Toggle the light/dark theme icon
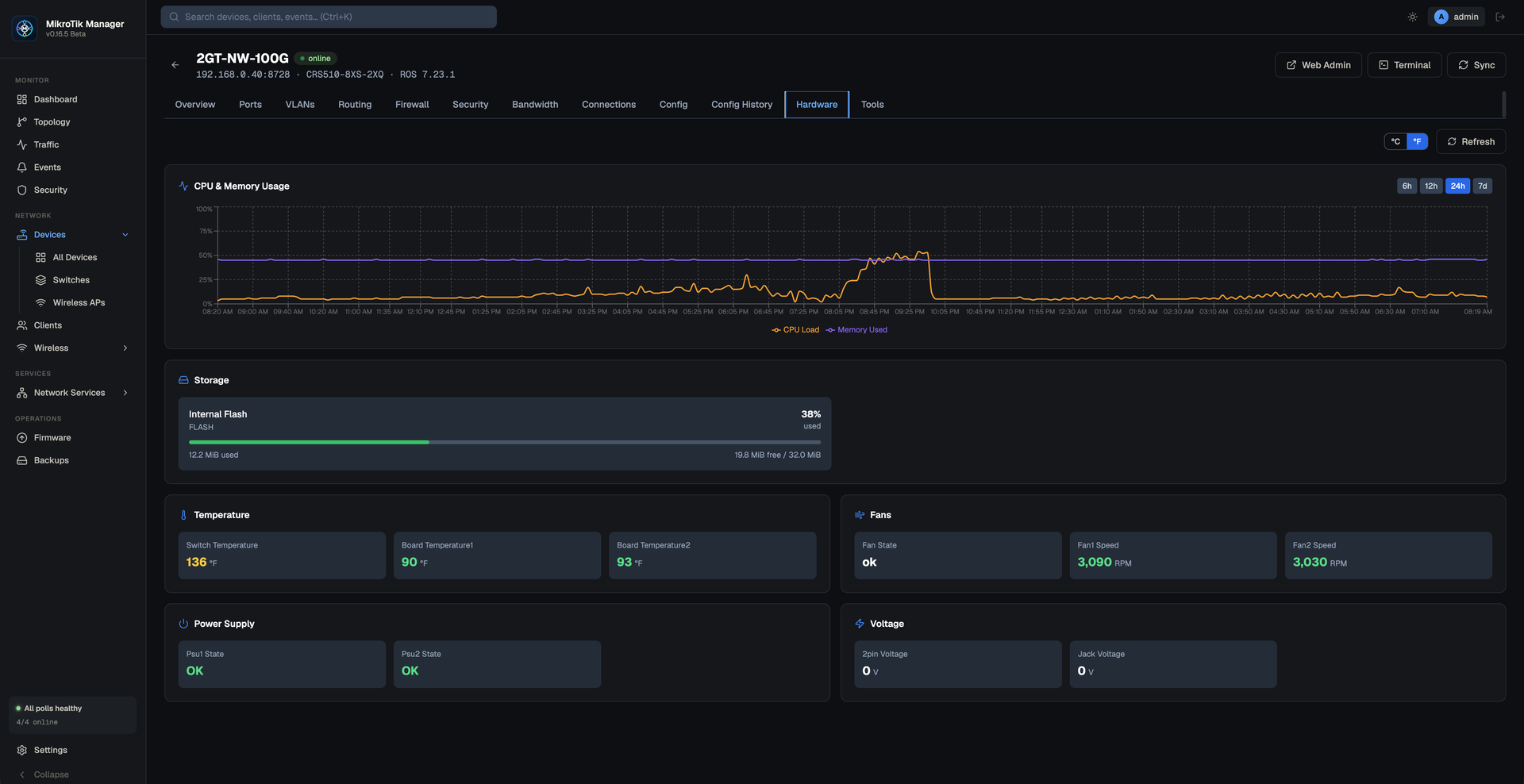The image size is (1524, 784). click(x=1412, y=17)
